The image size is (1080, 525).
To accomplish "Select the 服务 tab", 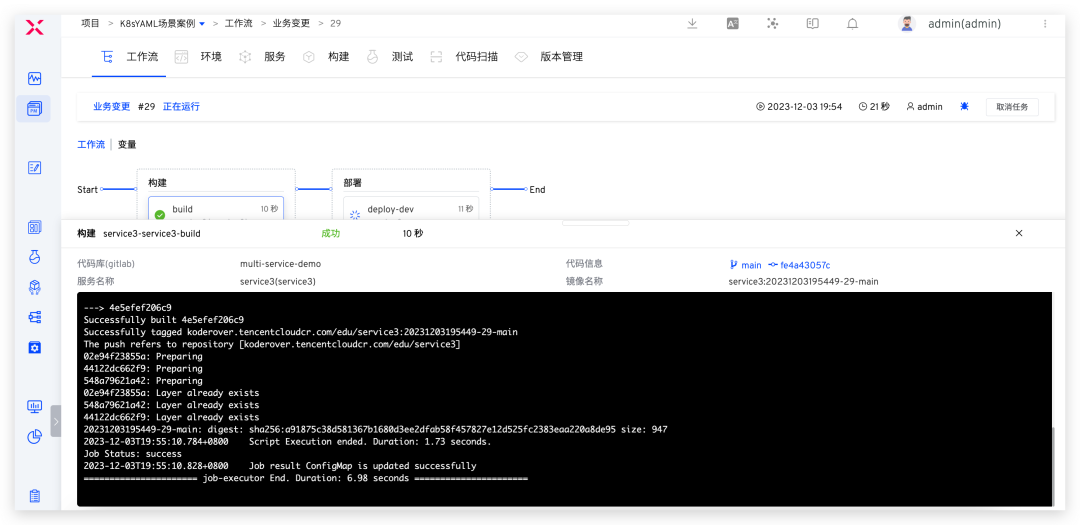I will [262, 56].
